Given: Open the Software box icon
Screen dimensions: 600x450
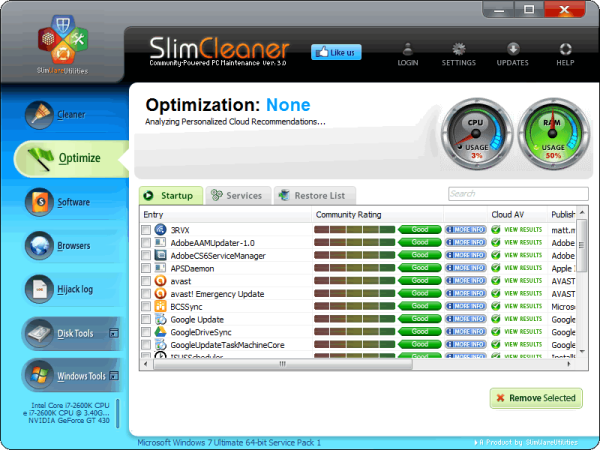Looking at the screenshot, I should pos(39,202).
